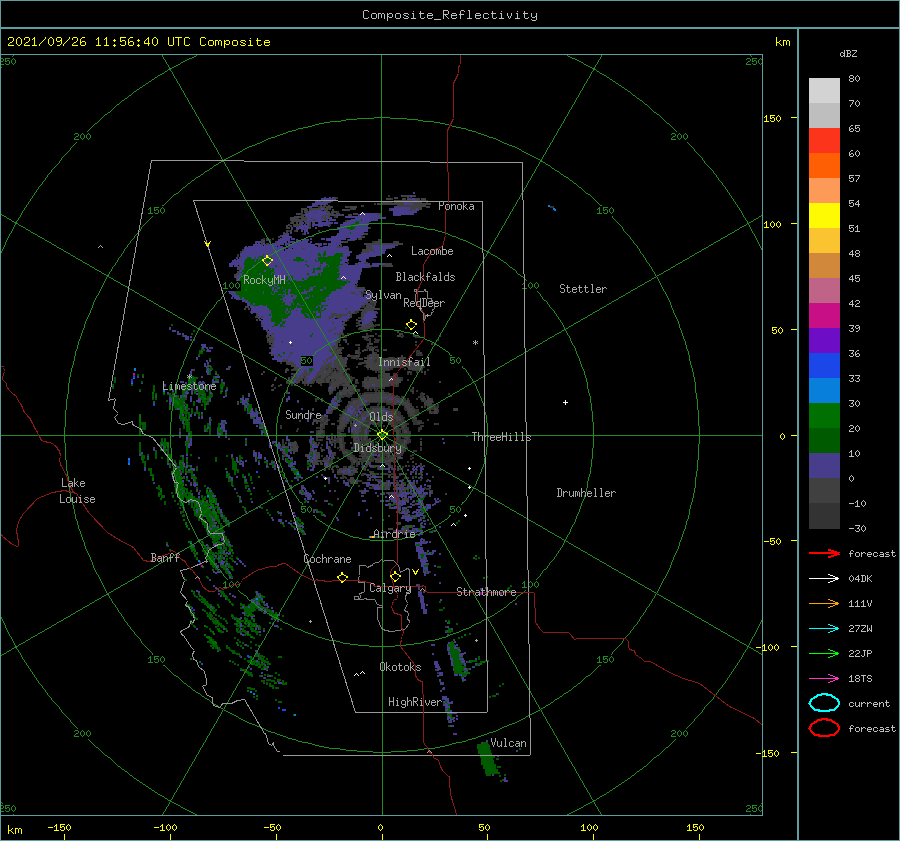Click the red forecast arrow icon
900x841 pixels.
(x=824, y=553)
